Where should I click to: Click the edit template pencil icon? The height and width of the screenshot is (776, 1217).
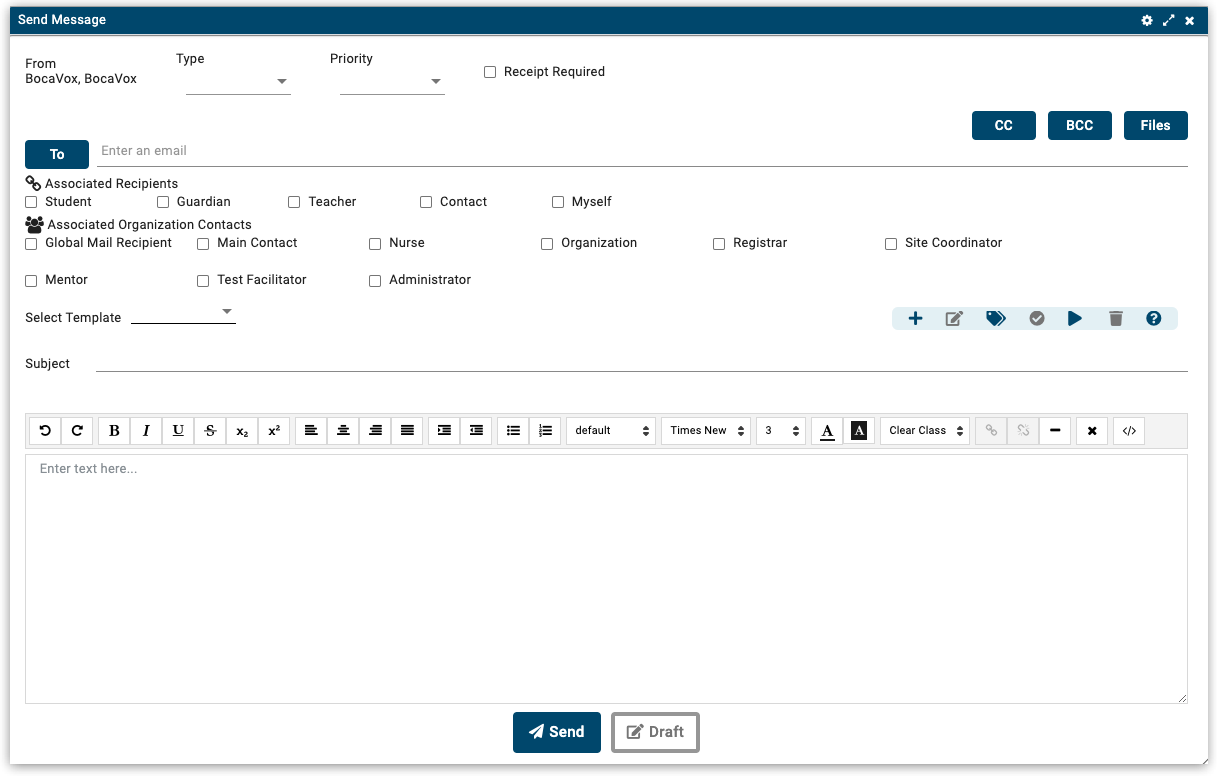(x=954, y=318)
